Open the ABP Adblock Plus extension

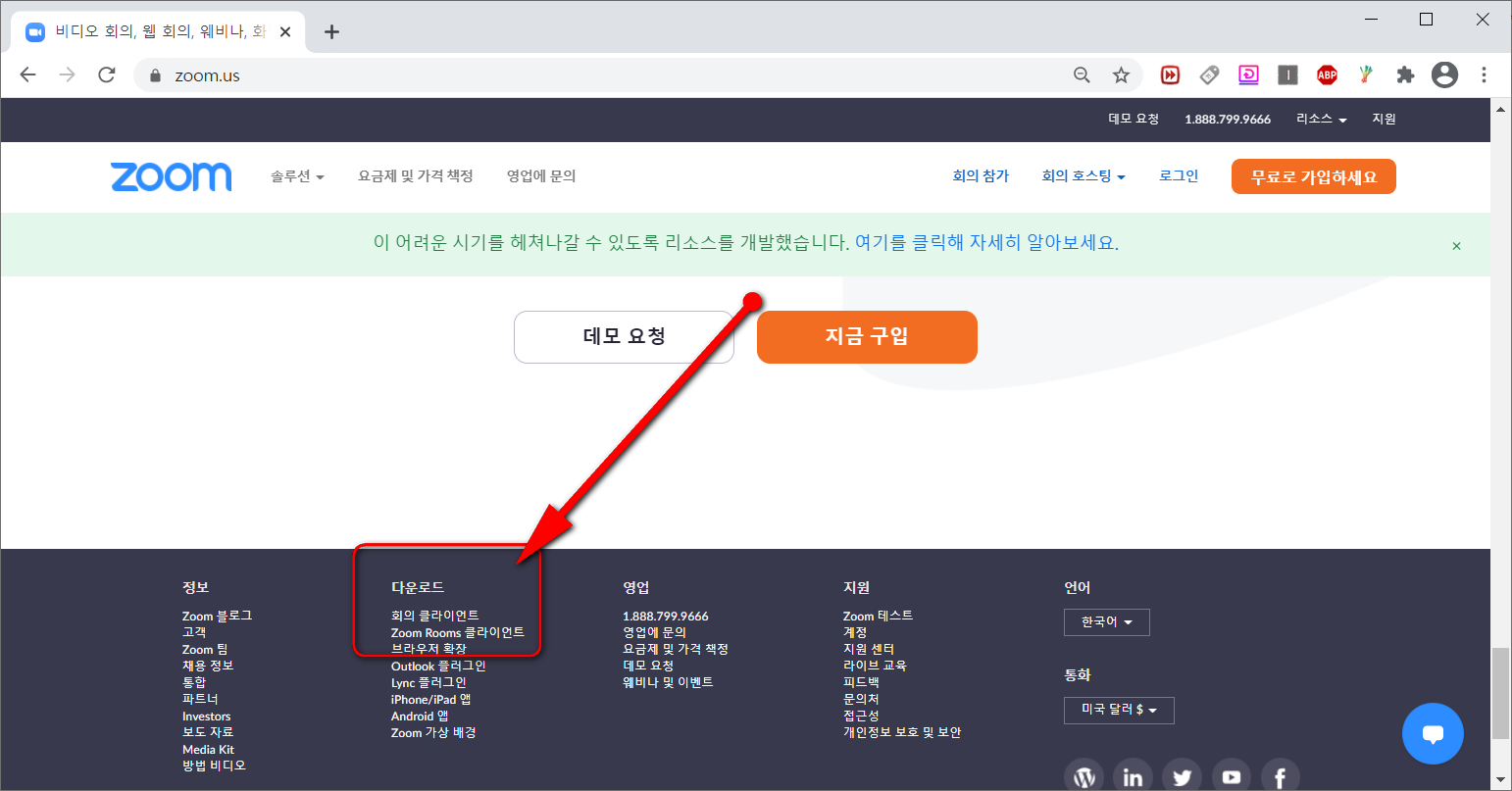click(x=1327, y=74)
